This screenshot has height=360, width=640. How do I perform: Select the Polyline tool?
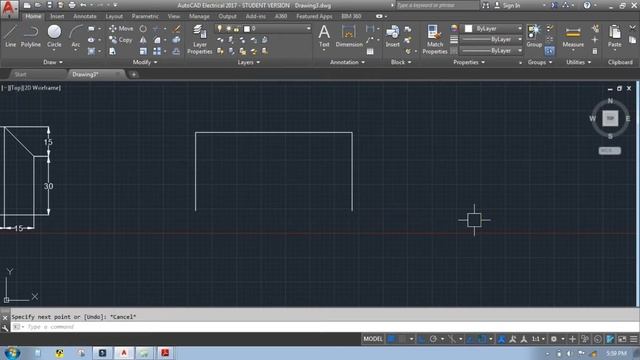(31, 36)
